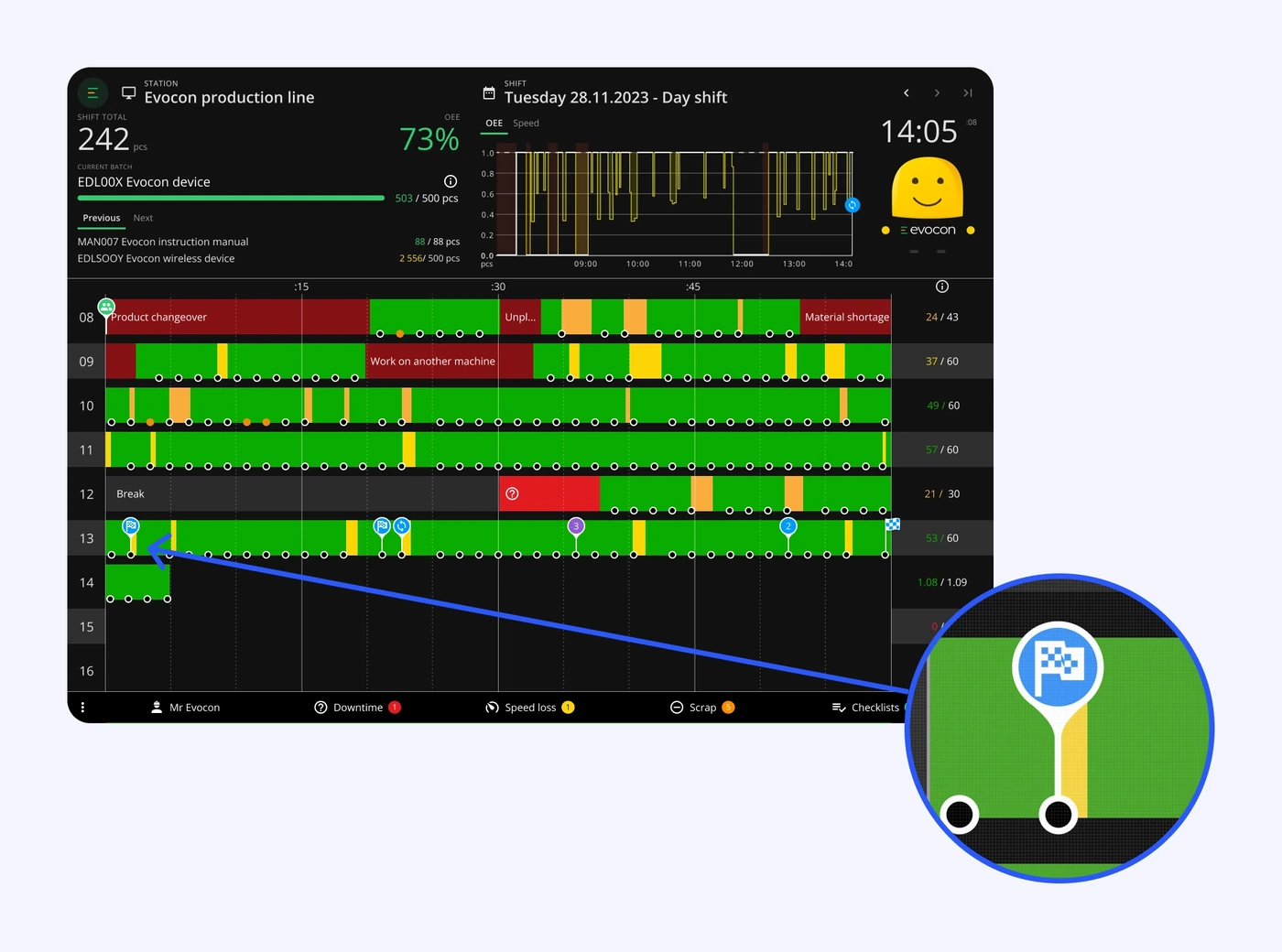Show the Next batches tab
1282x952 pixels.
pos(143,218)
